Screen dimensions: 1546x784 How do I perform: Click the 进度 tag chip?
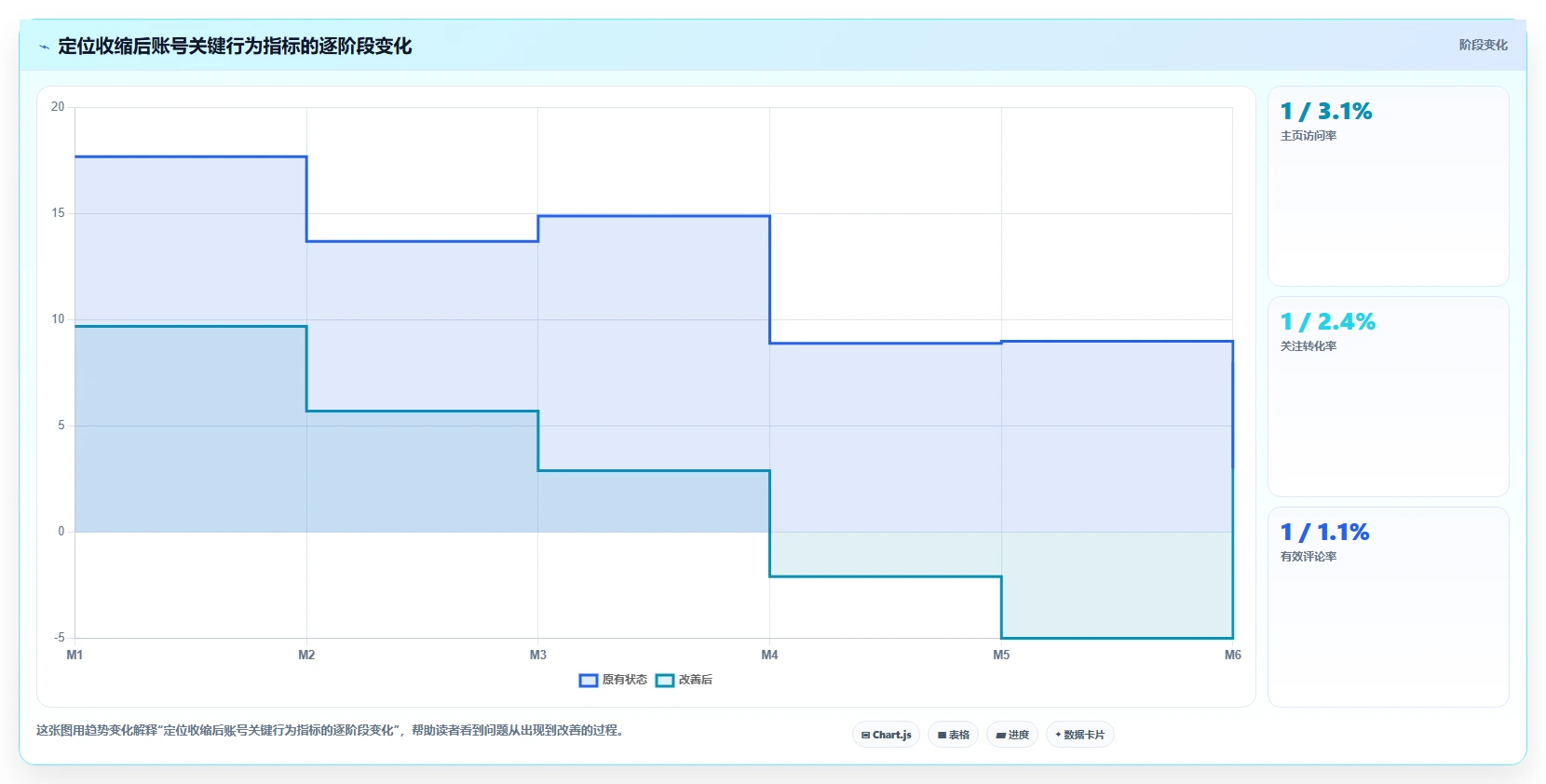coord(1012,735)
